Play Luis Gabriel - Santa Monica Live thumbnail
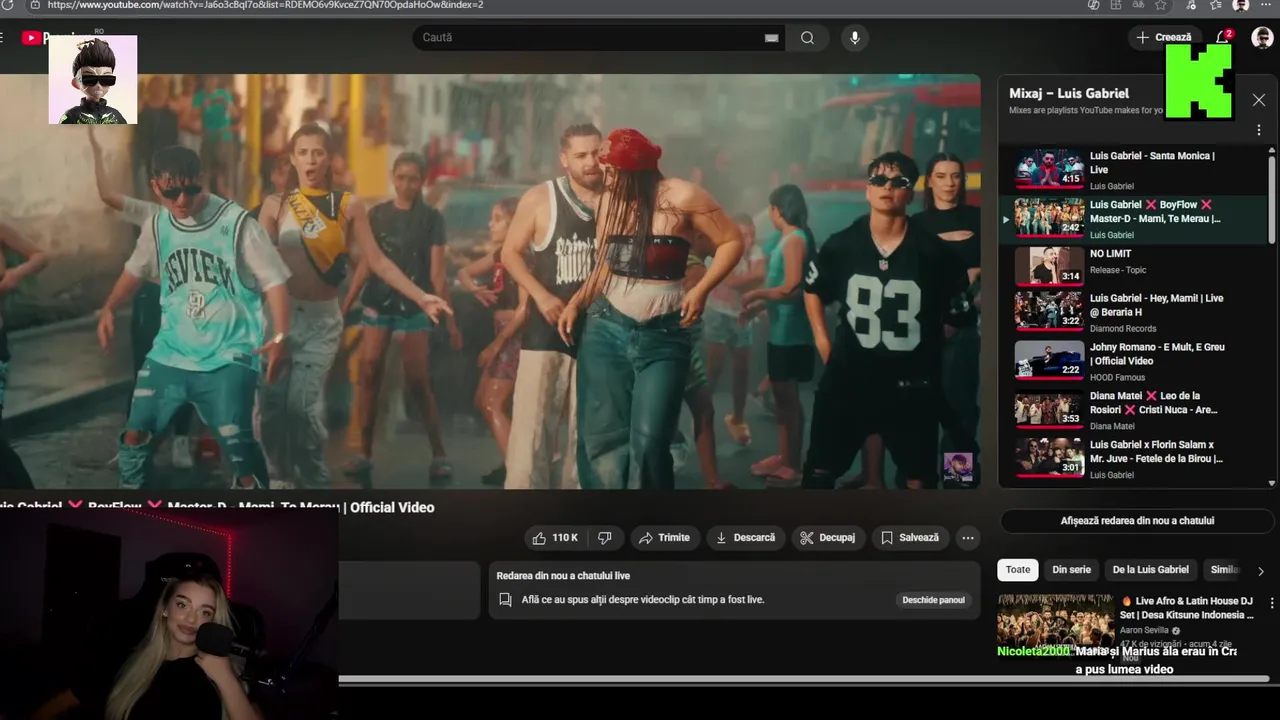This screenshot has width=1280, height=720. pos(1049,168)
